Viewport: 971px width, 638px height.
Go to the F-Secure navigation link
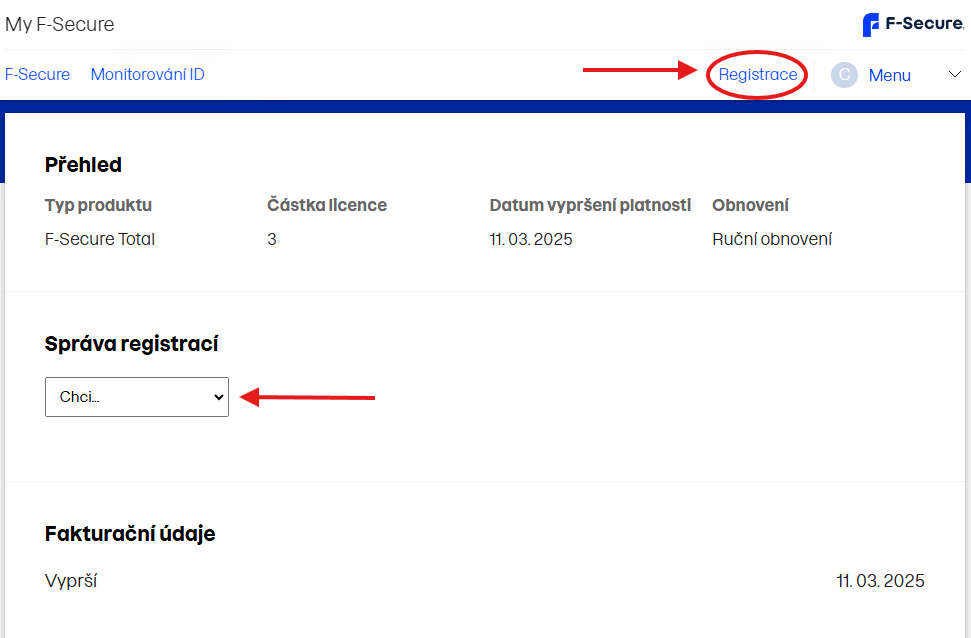tap(37, 74)
